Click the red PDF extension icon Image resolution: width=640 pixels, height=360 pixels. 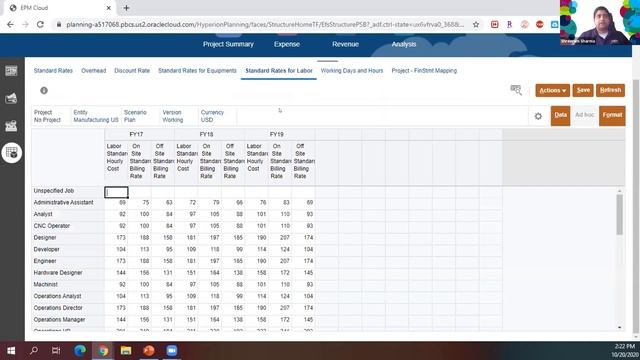[x=494, y=24]
